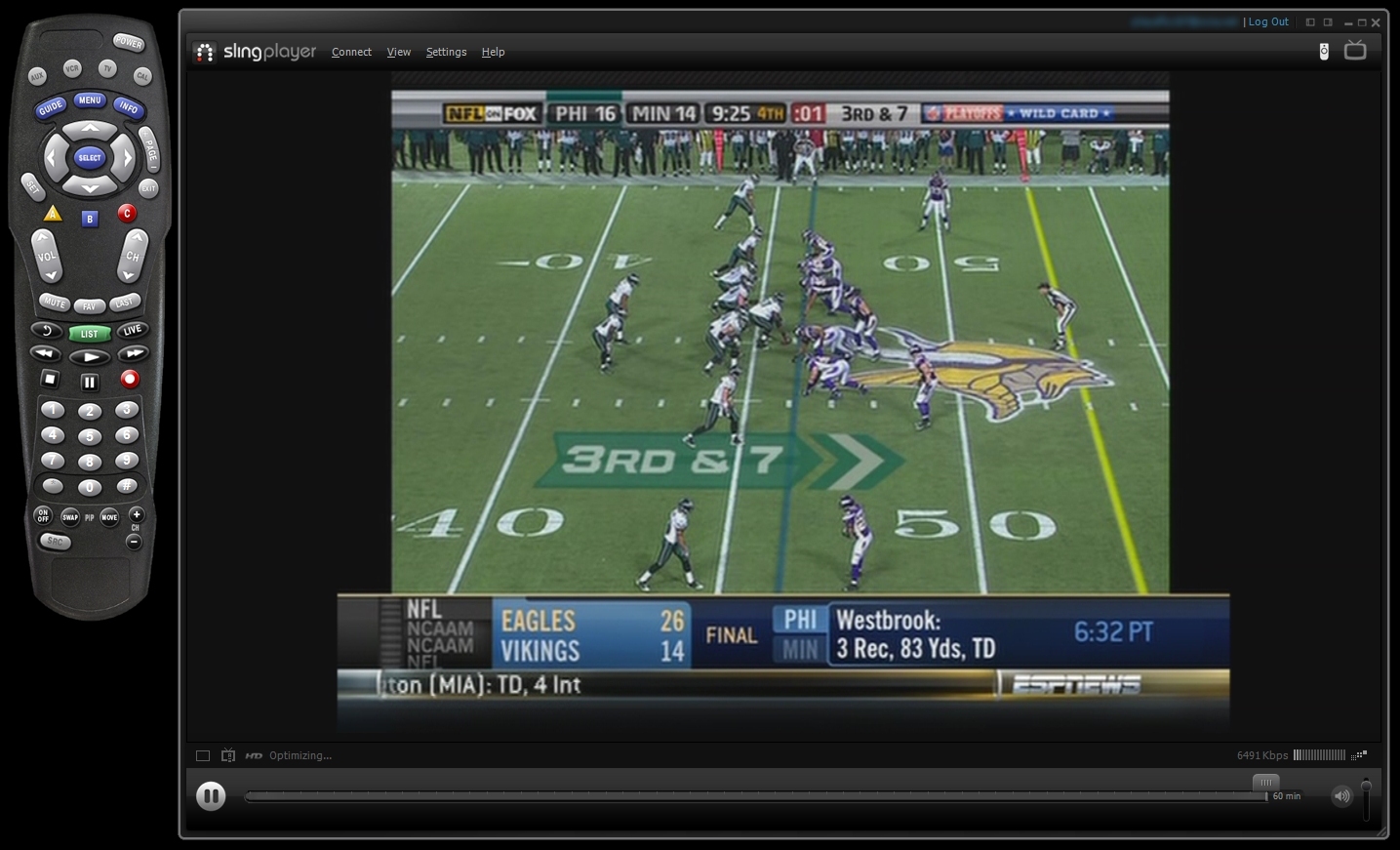Select TV mode on the remote
This screenshot has height=850, width=1400.
point(107,68)
